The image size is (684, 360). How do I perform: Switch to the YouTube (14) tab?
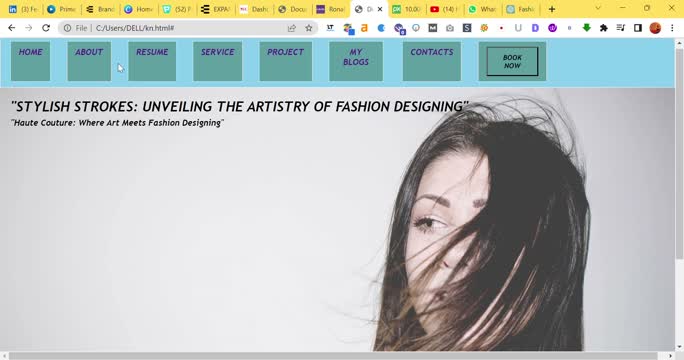pyautogui.click(x=445, y=9)
